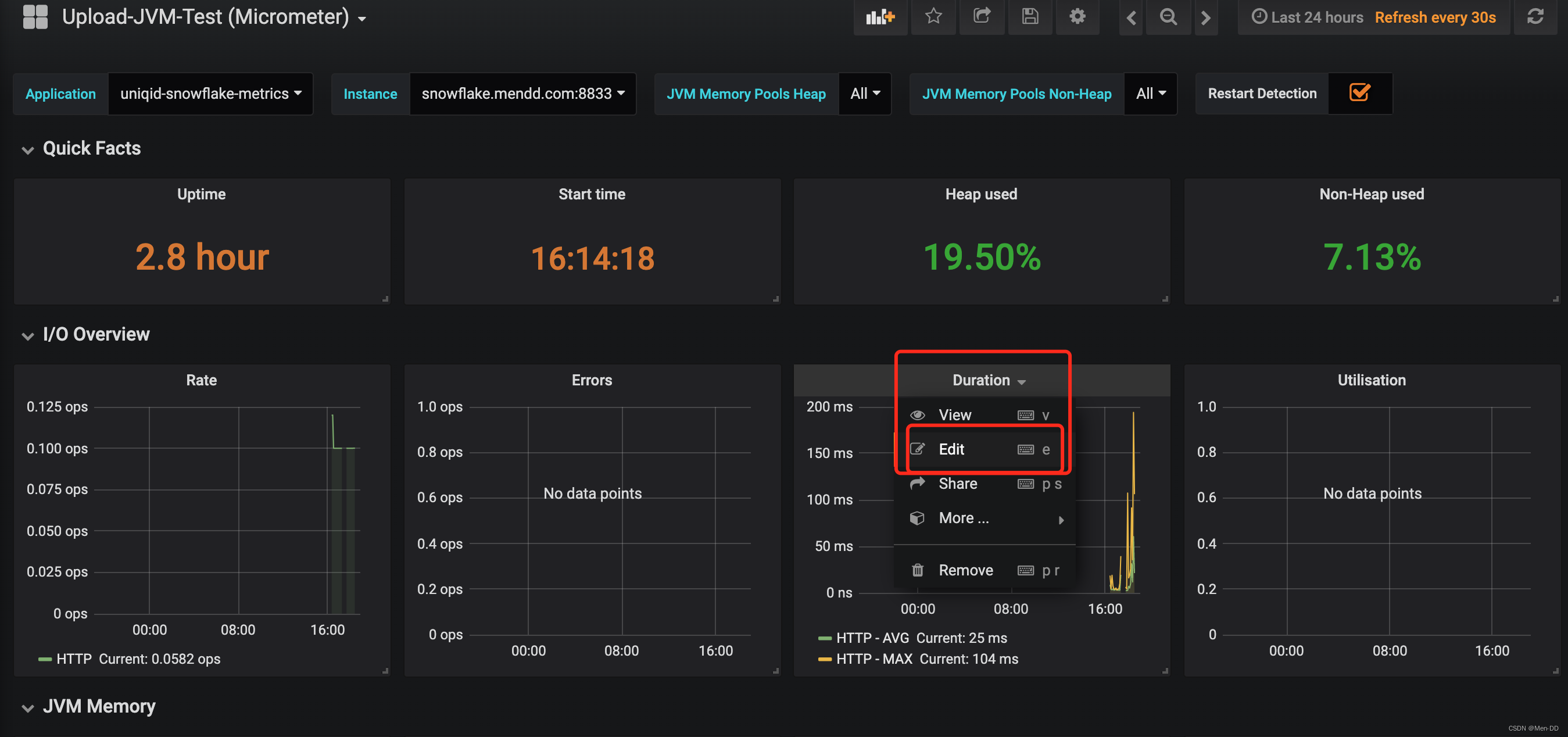Choose Remove from the panel menu
1568x737 pixels.
coord(965,570)
